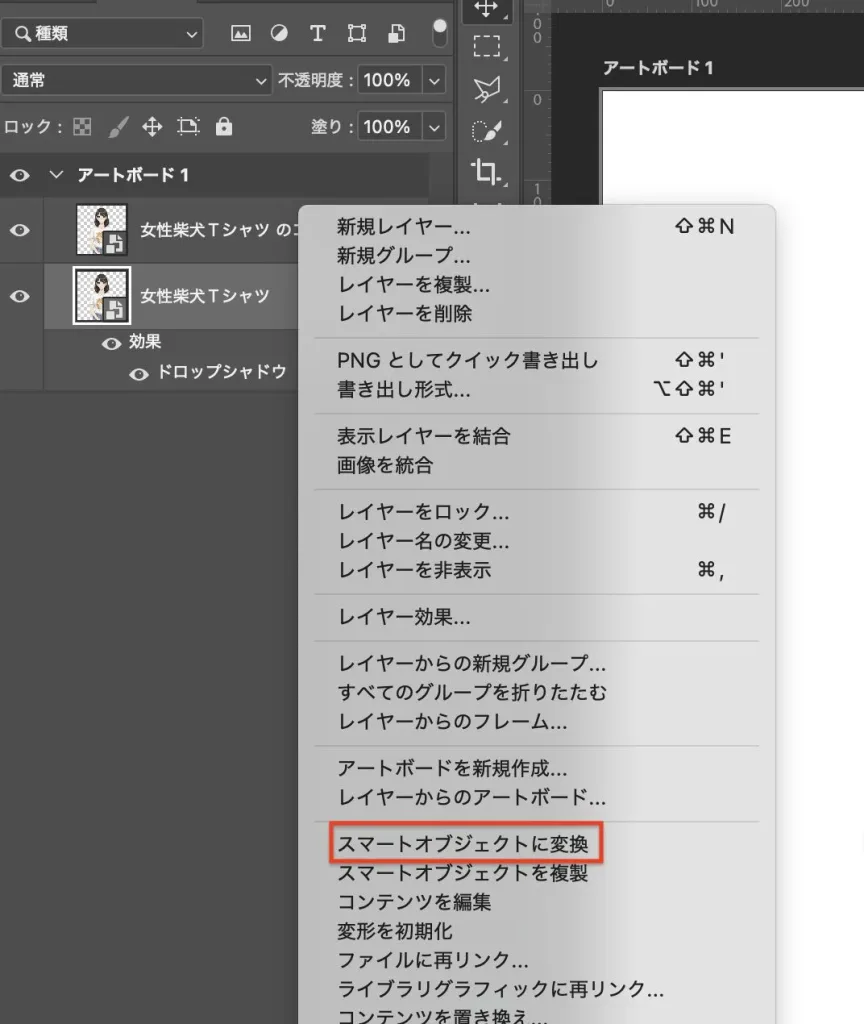Open the 不透明度 opacity dropdown arrow
The width and height of the screenshot is (864, 1024).
click(434, 80)
